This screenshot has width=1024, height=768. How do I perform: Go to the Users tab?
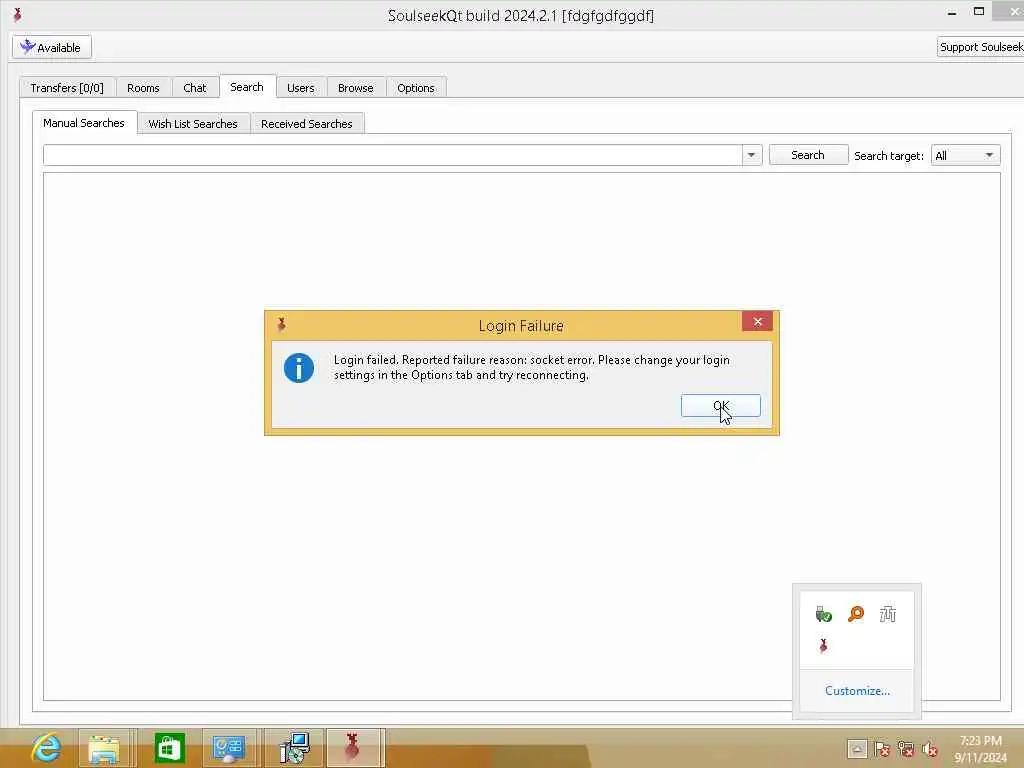coord(300,88)
